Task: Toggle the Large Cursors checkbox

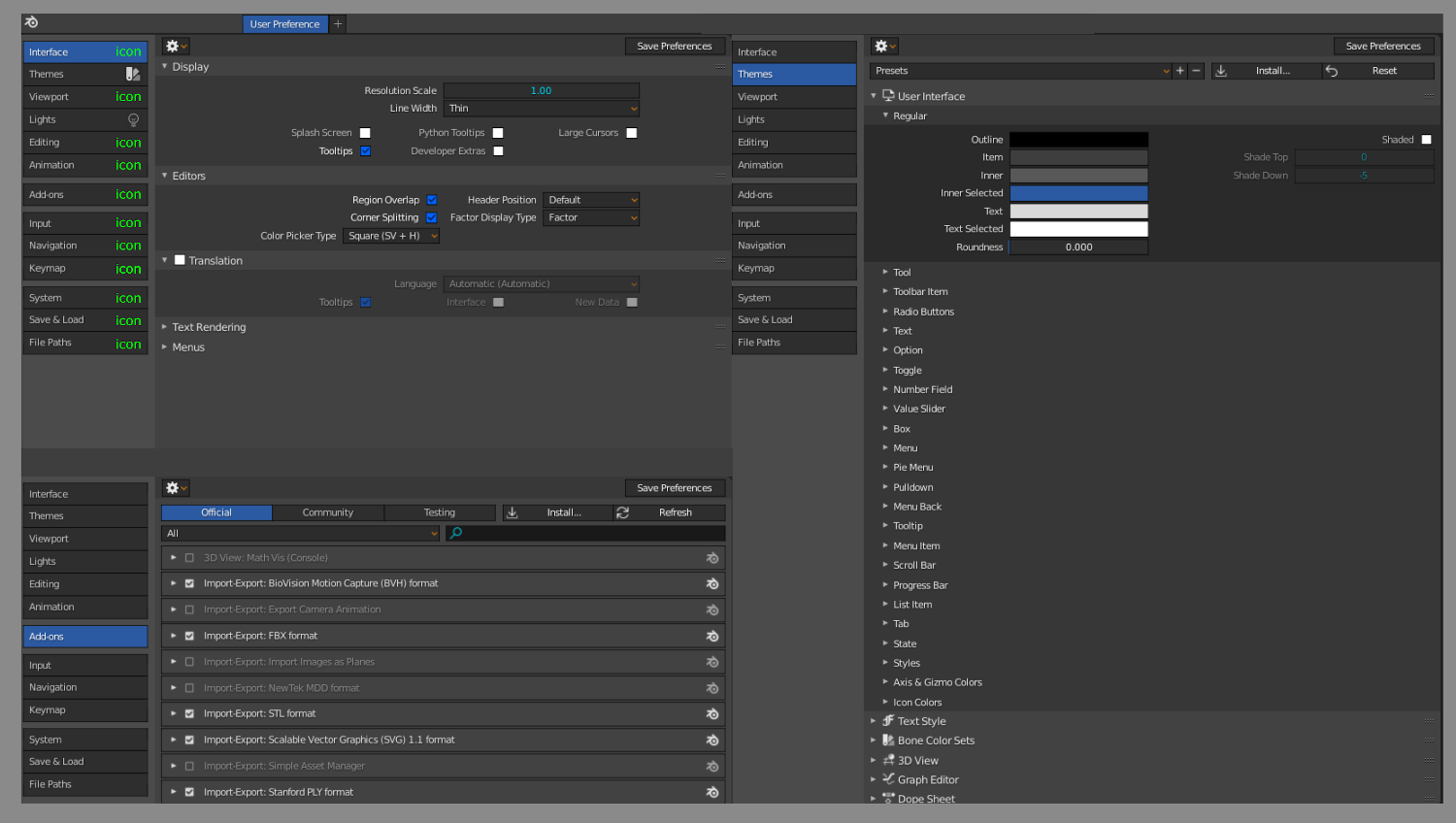Action: pyautogui.click(x=632, y=133)
